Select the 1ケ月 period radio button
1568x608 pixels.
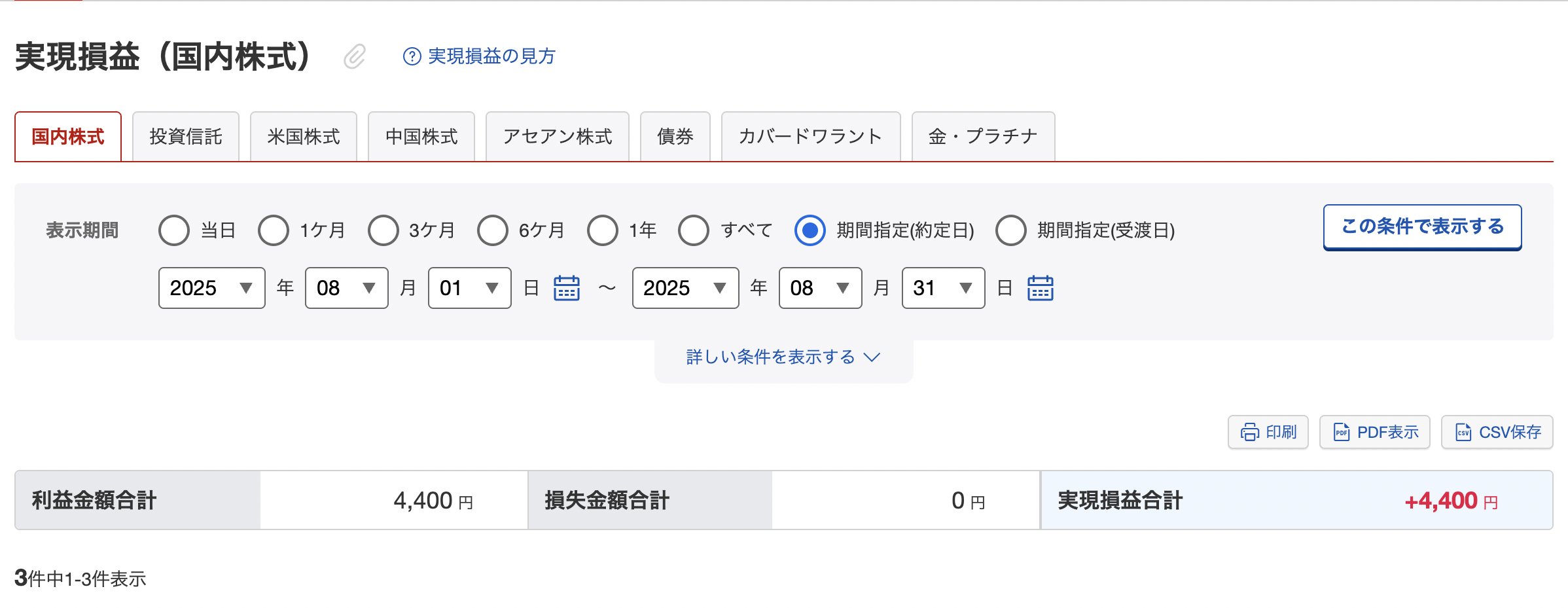(273, 230)
